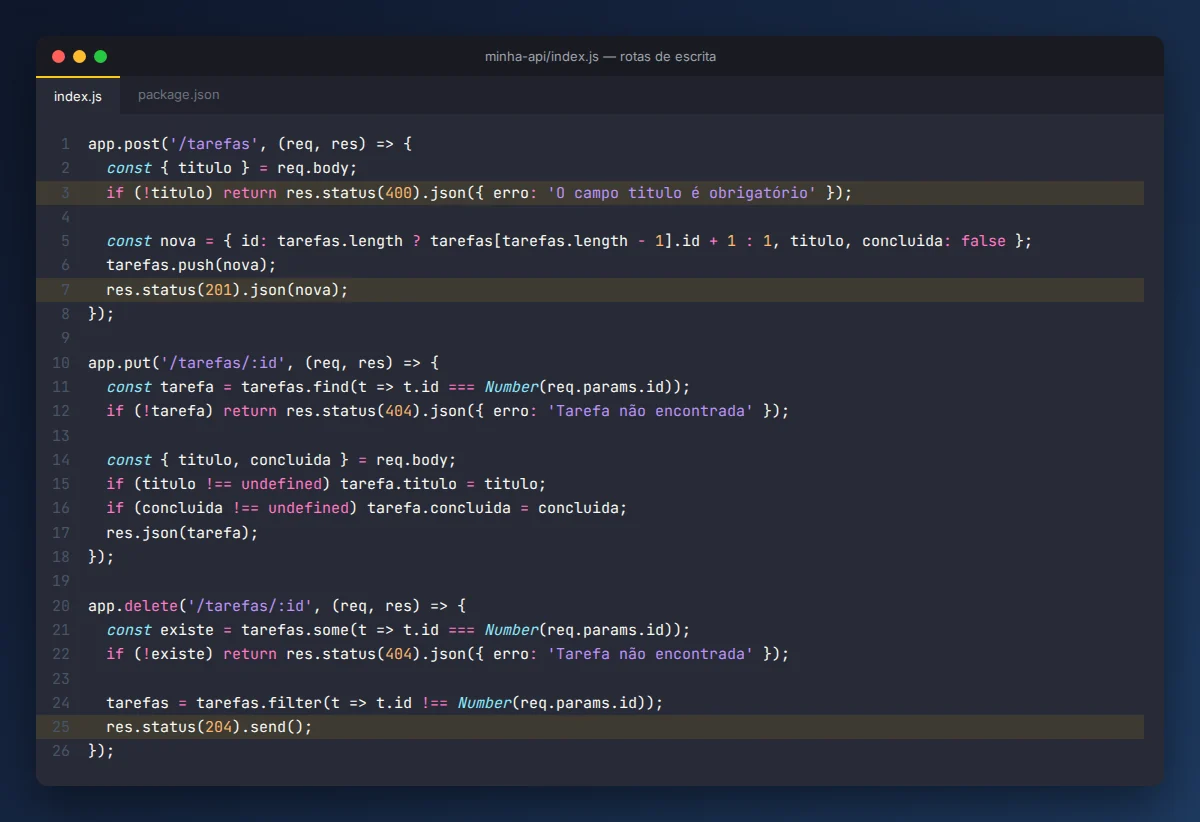This screenshot has width=1200, height=822.
Task: Click 'tarefa.titulo = titulo;' on line 15
Action: click(x=443, y=483)
